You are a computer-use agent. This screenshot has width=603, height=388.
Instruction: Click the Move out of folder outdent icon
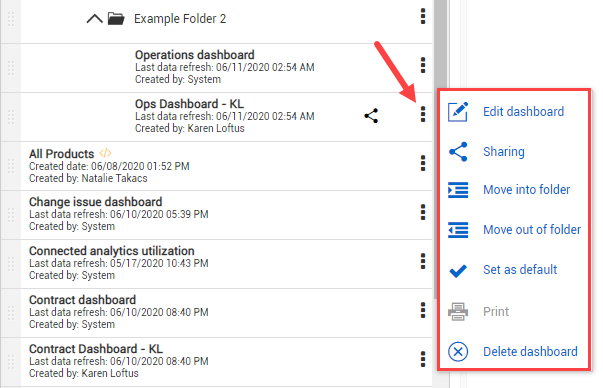pos(458,230)
